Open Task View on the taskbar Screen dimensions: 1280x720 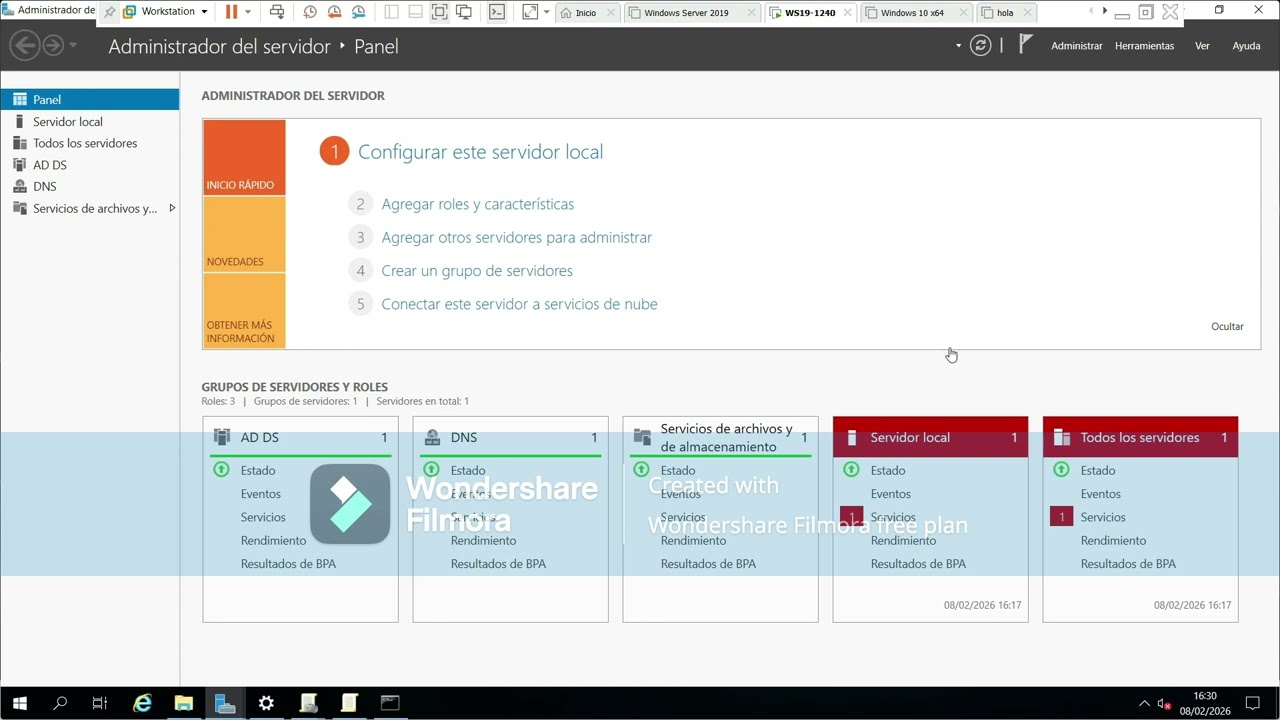point(100,703)
